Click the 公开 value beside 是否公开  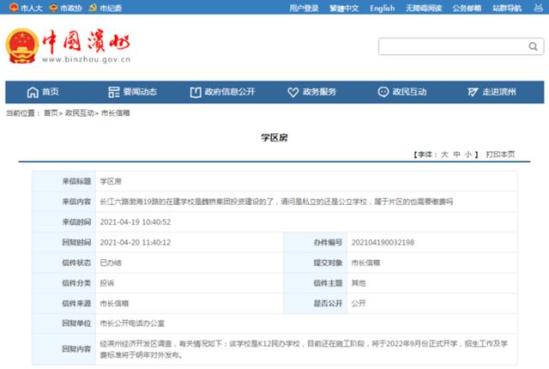pos(358,303)
